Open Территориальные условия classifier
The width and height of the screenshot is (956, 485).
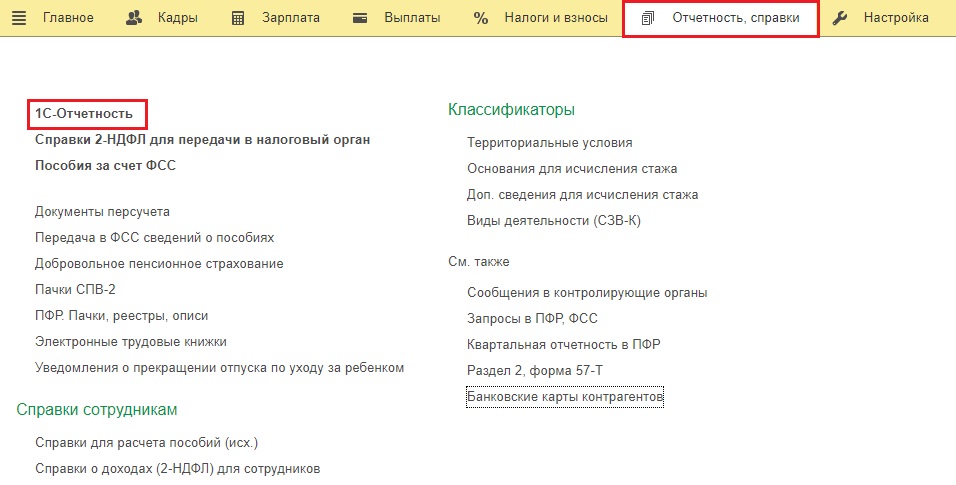[549, 143]
